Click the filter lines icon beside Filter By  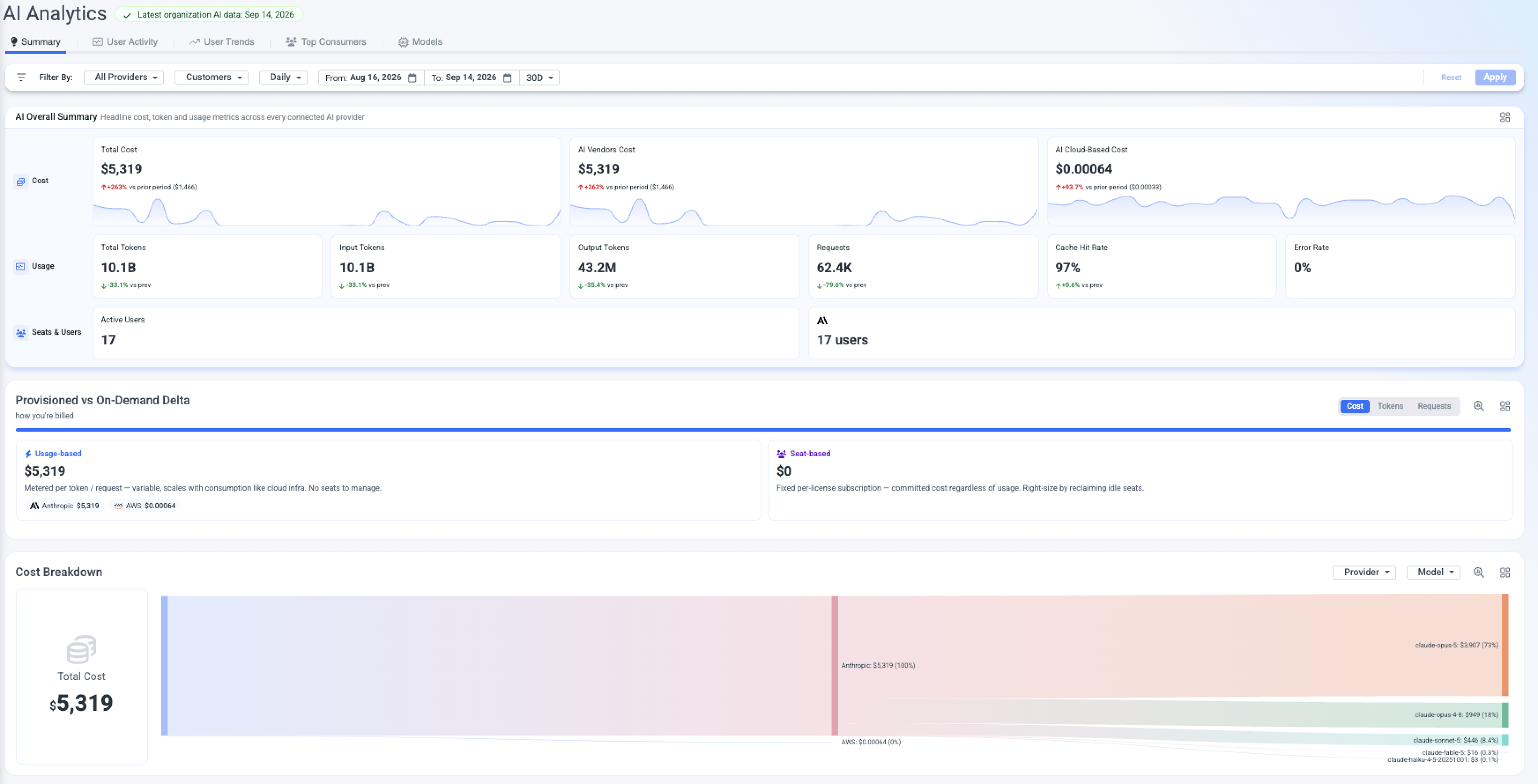click(x=21, y=77)
